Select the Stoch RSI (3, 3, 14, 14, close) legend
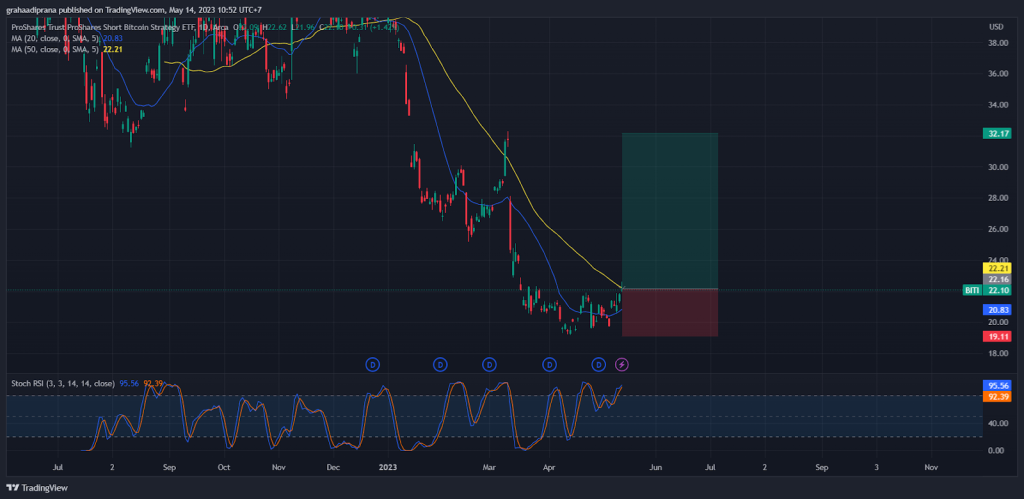 [63, 383]
